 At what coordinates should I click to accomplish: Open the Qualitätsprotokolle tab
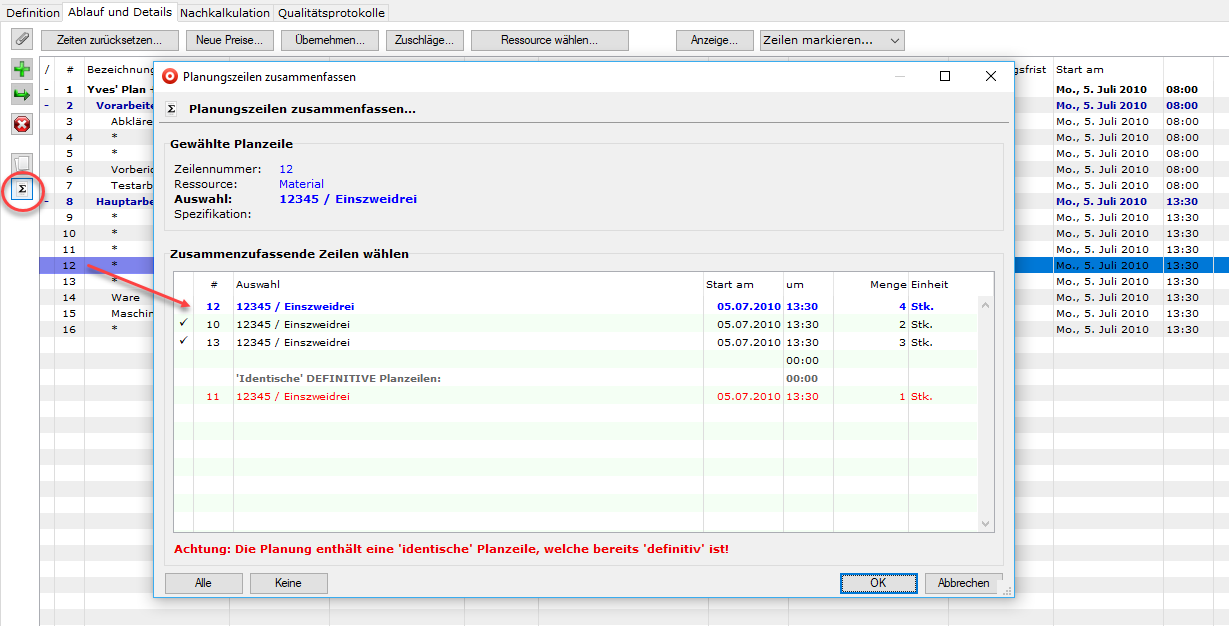[331, 13]
